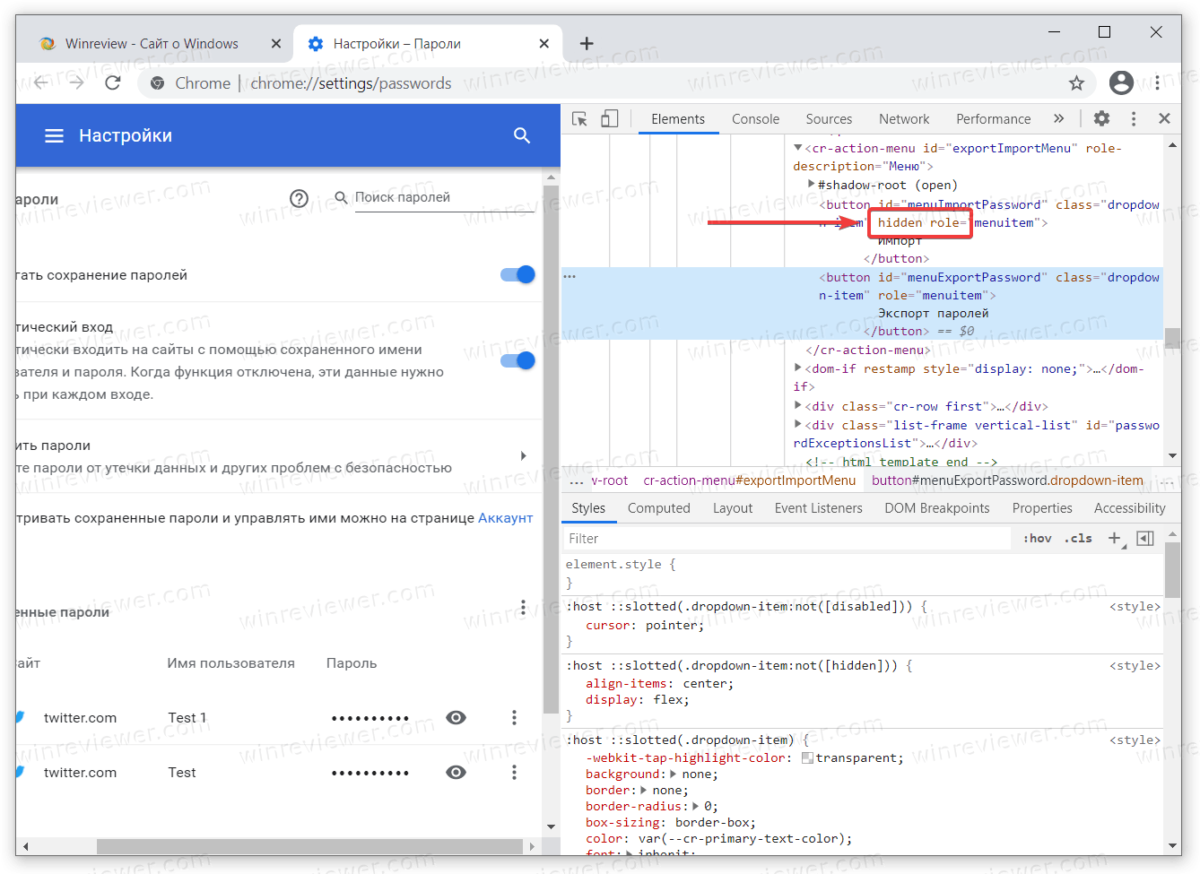Activate the DevTools inspect element picker

[x=579, y=119]
